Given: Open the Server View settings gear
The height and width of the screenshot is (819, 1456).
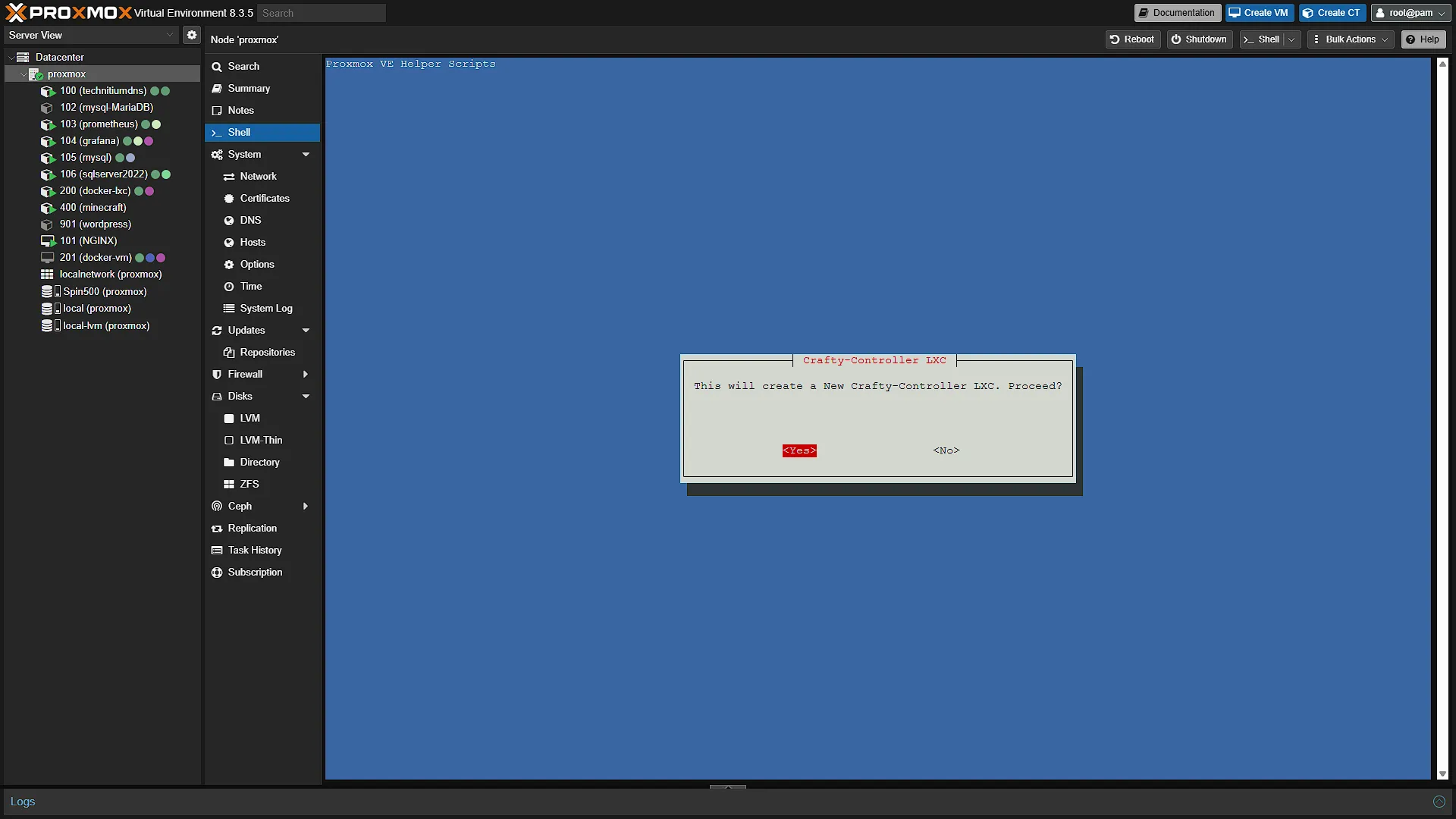Looking at the screenshot, I should tap(192, 35).
